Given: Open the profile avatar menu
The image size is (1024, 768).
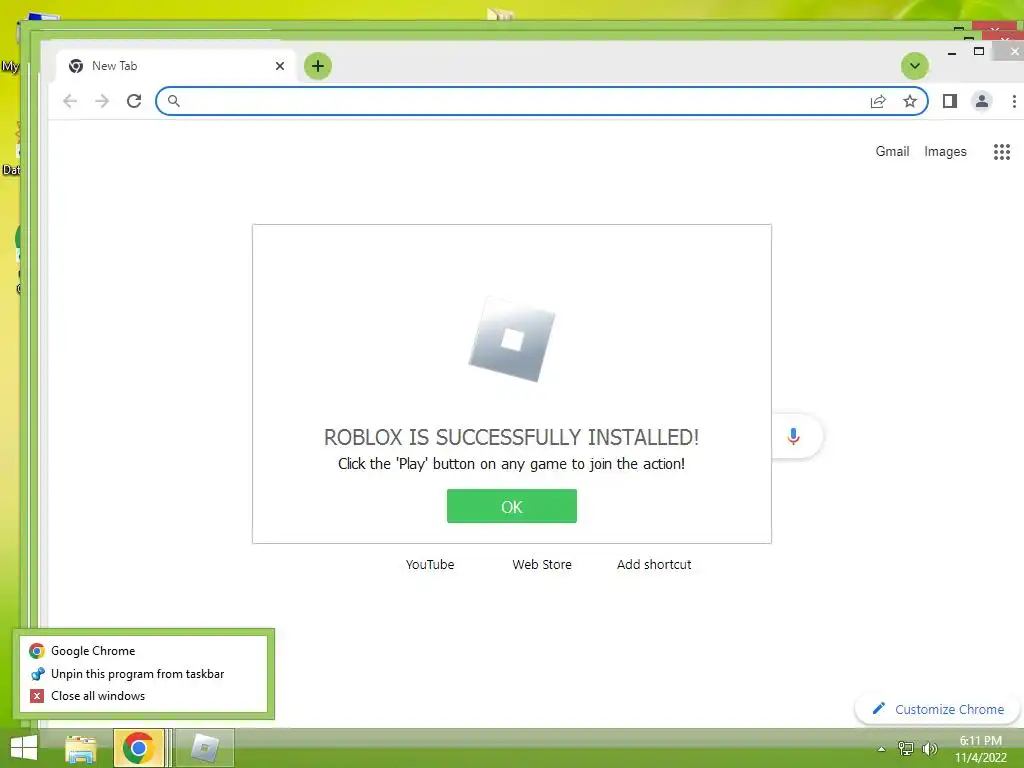Looking at the screenshot, I should click(x=982, y=101).
